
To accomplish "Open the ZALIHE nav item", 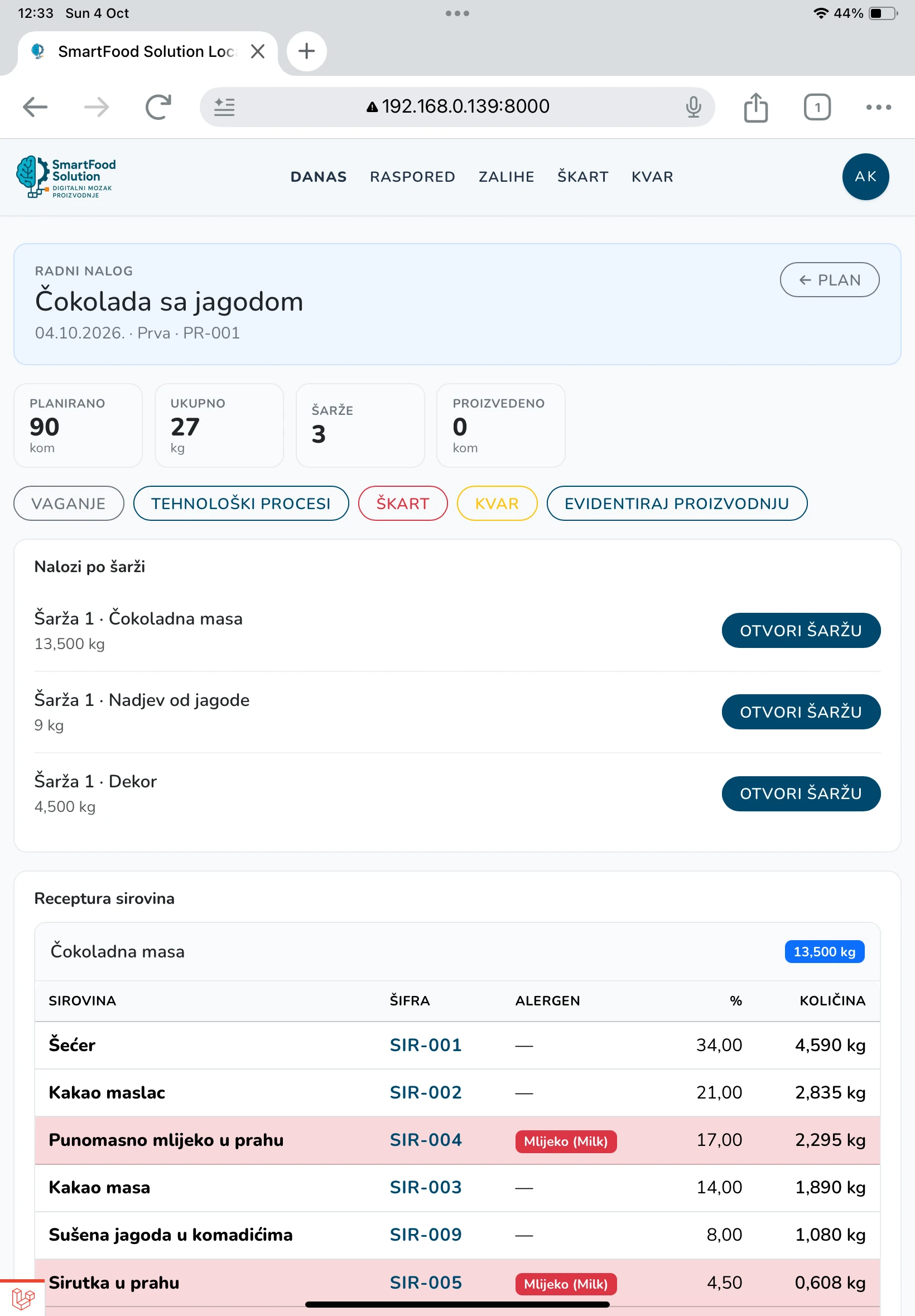I will (x=506, y=177).
